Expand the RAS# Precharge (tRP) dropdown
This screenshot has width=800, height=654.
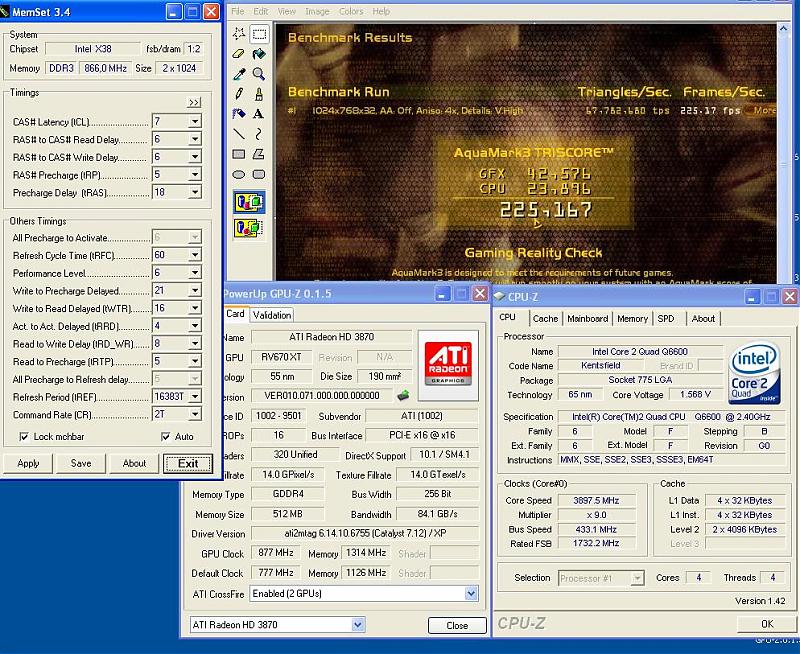point(195,174)
